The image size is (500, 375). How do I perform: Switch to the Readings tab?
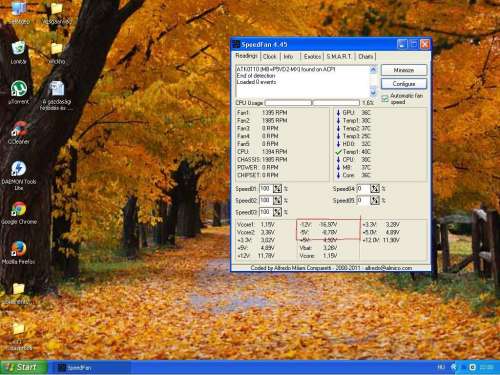(246, 56)
